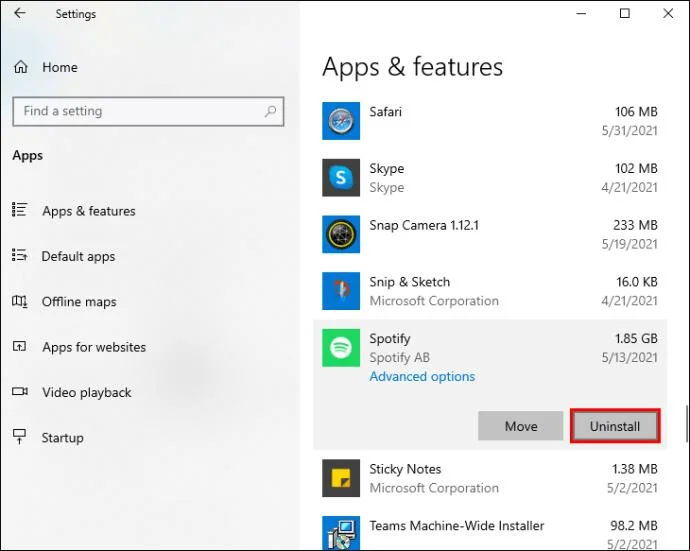
Task: Select the Safari compass app icon
Action: [x=341, y=121]
